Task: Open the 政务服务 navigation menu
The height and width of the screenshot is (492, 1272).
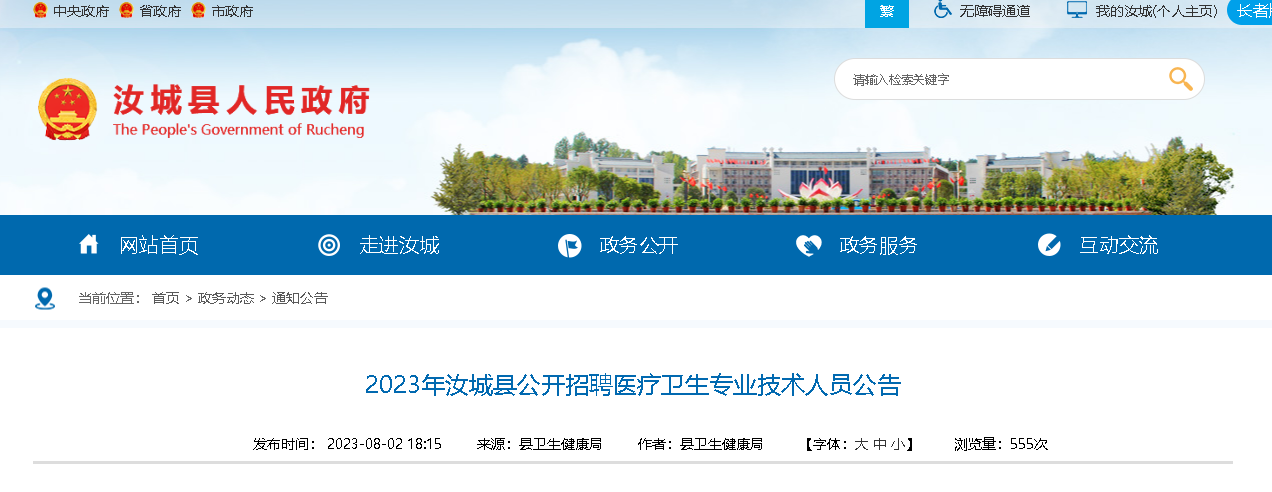Action: [x=878, y=245]
